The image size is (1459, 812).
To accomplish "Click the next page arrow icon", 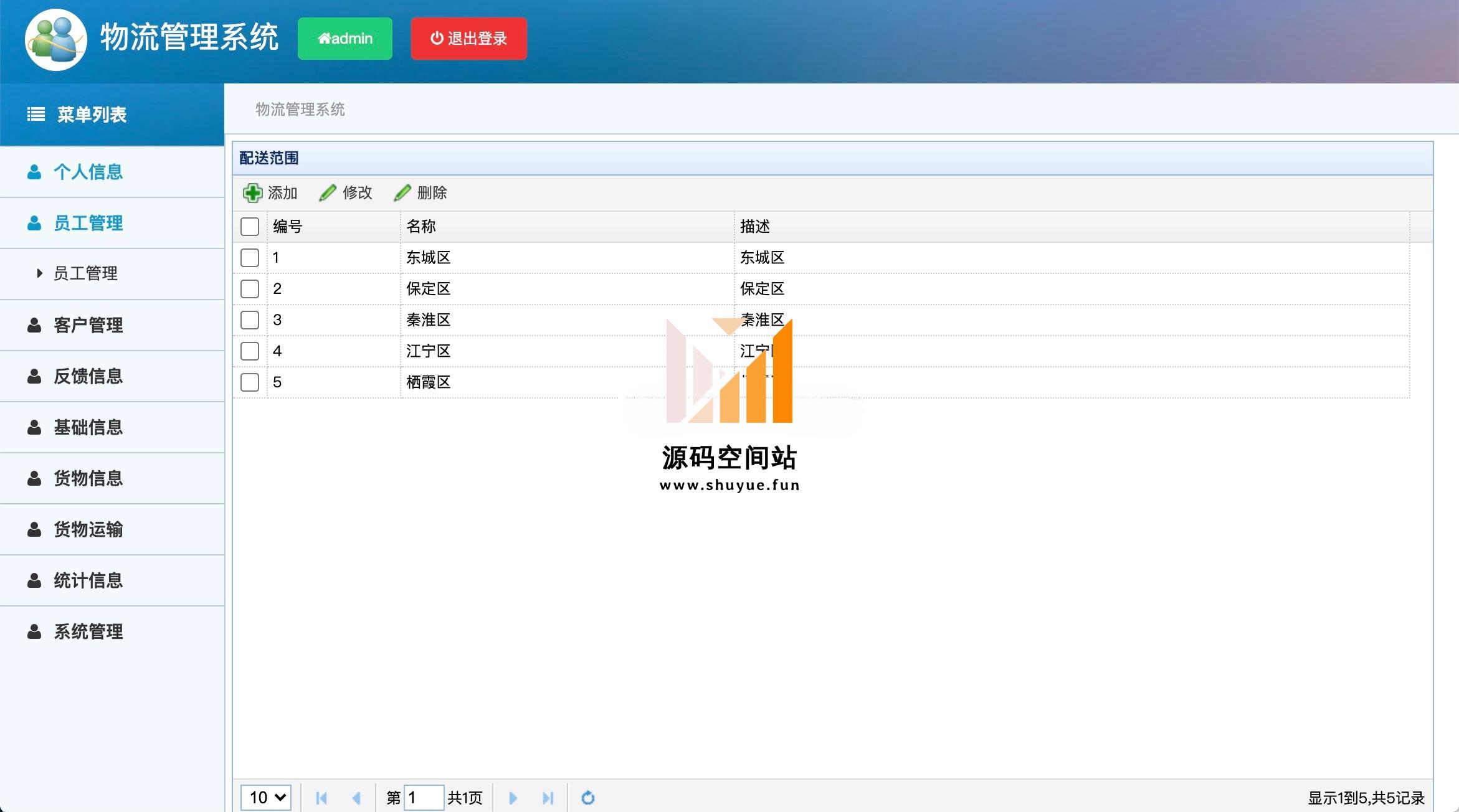I will [513, 798].
